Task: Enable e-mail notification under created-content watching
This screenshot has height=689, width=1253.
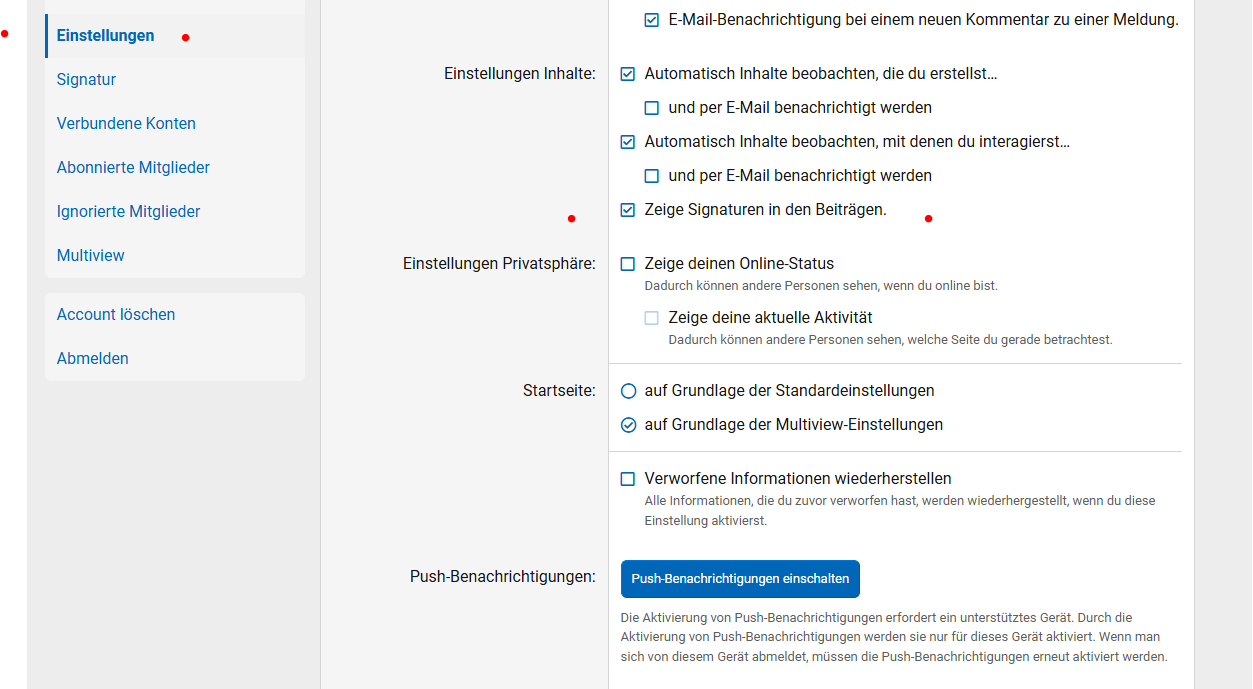Action: (652, 108)
